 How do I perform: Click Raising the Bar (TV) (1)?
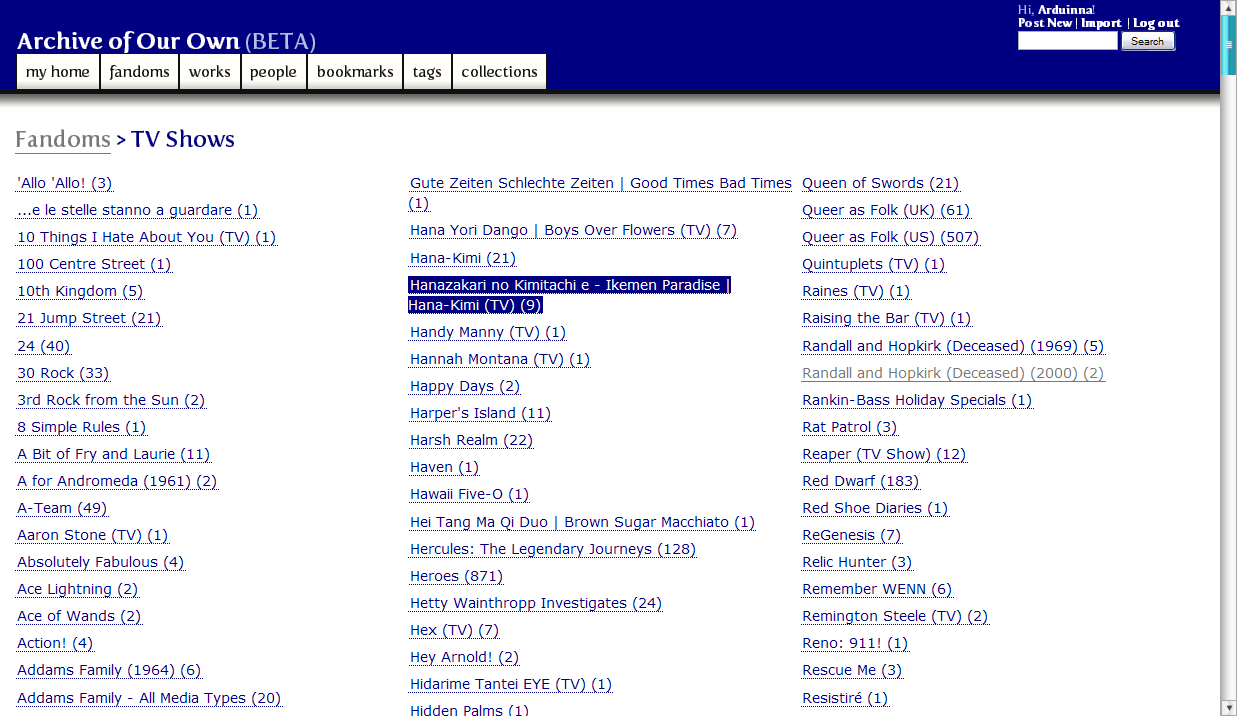click(887, 318)
